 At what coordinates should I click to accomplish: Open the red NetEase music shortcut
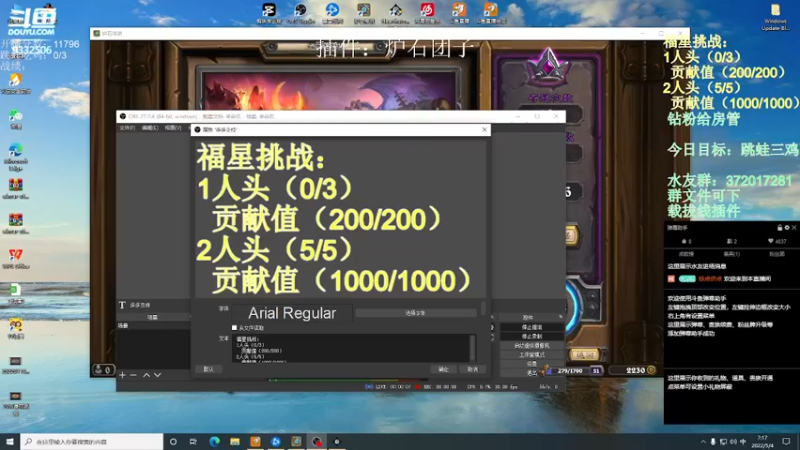point(427,10)
